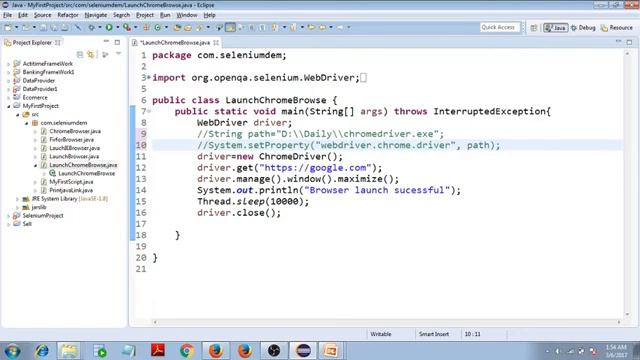Image resolution: width=640 pixels, height=360 pixels.
Task: Open Google Chrome from the taskbar
Action: point(187,351)
